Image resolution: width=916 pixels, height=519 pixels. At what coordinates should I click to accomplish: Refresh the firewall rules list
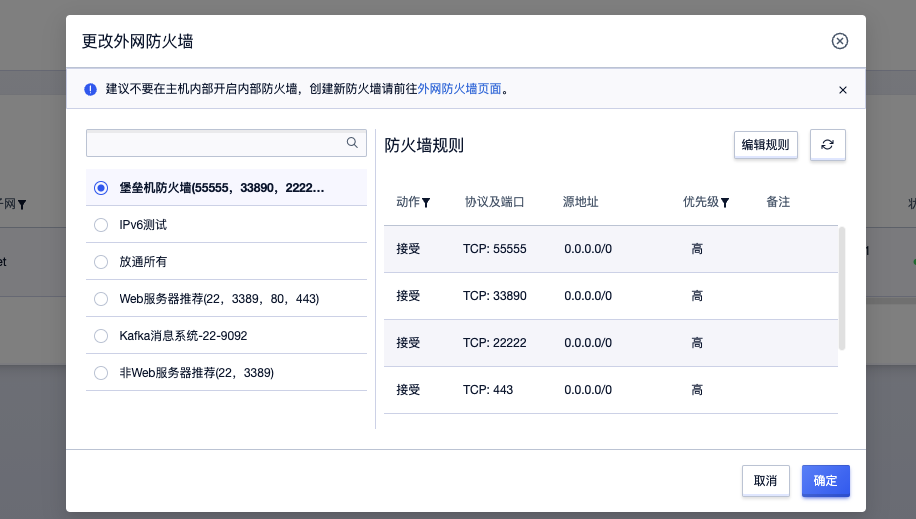[x=827, y=145]
